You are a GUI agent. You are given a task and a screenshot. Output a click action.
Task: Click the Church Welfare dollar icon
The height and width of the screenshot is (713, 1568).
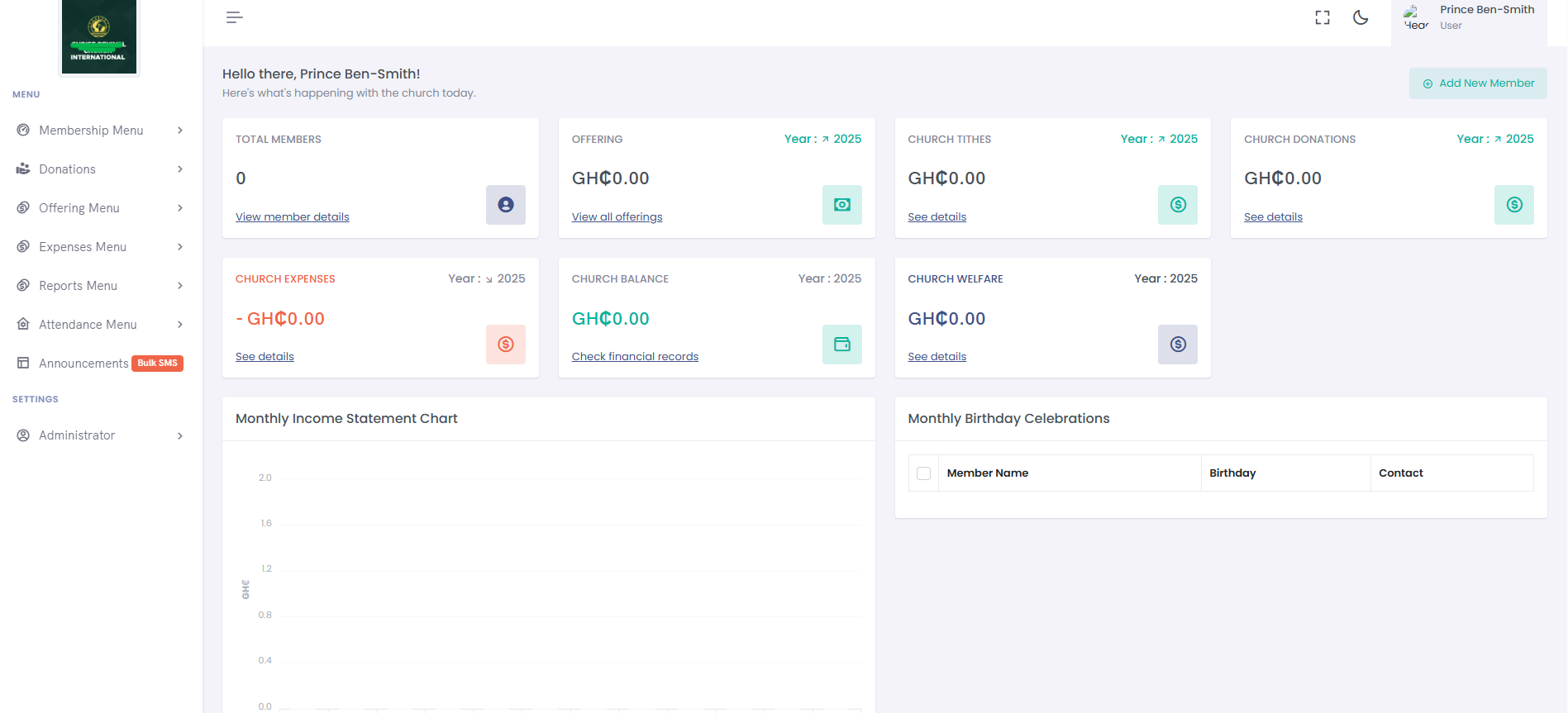click(1177, 345)
